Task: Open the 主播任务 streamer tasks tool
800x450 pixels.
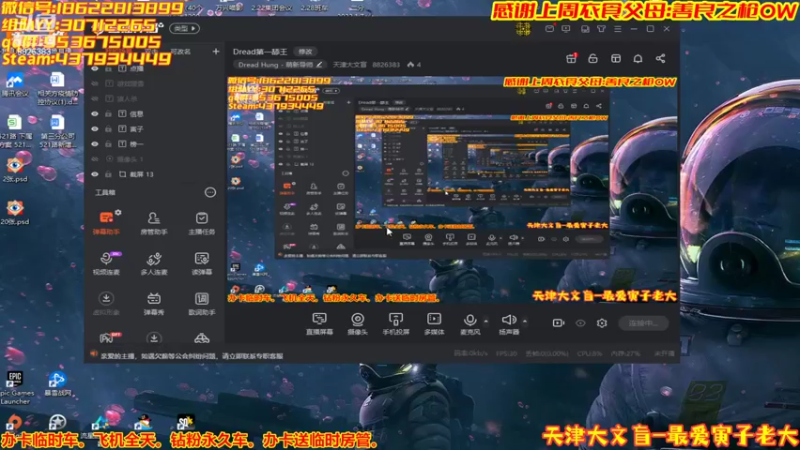Action: click(x=202, y=223)
